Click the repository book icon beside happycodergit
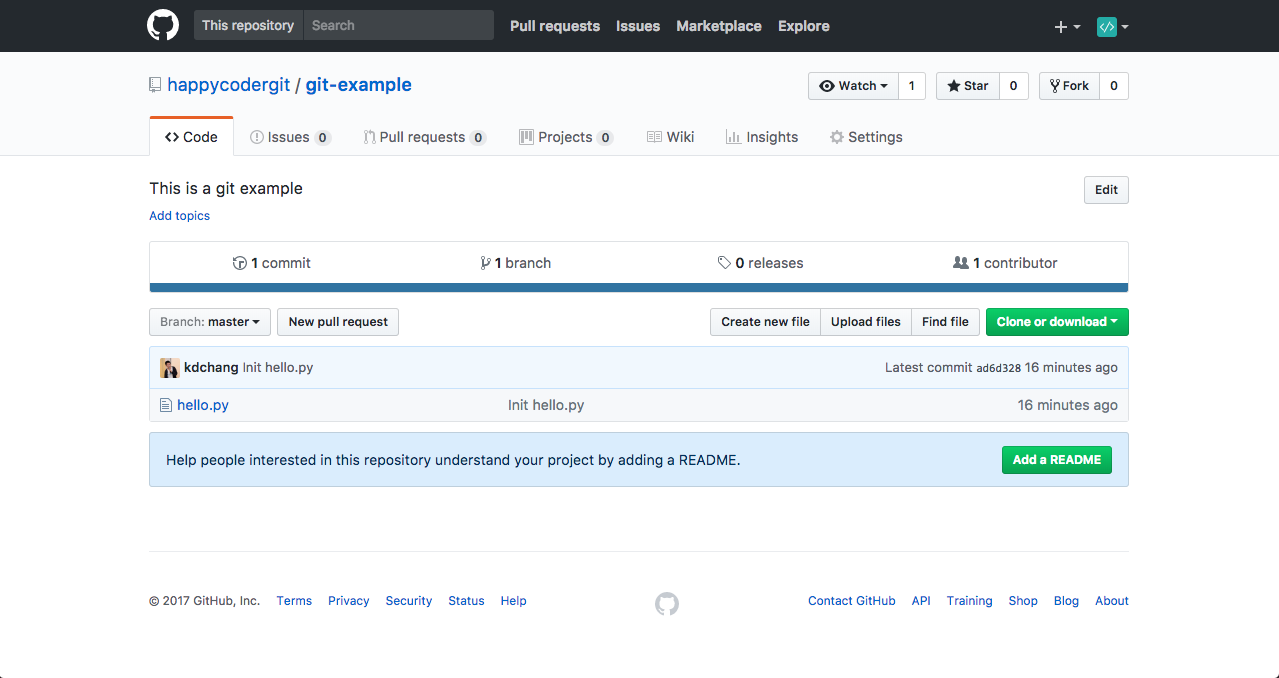This screenshot has width=1279, height=678. [155, 85]
